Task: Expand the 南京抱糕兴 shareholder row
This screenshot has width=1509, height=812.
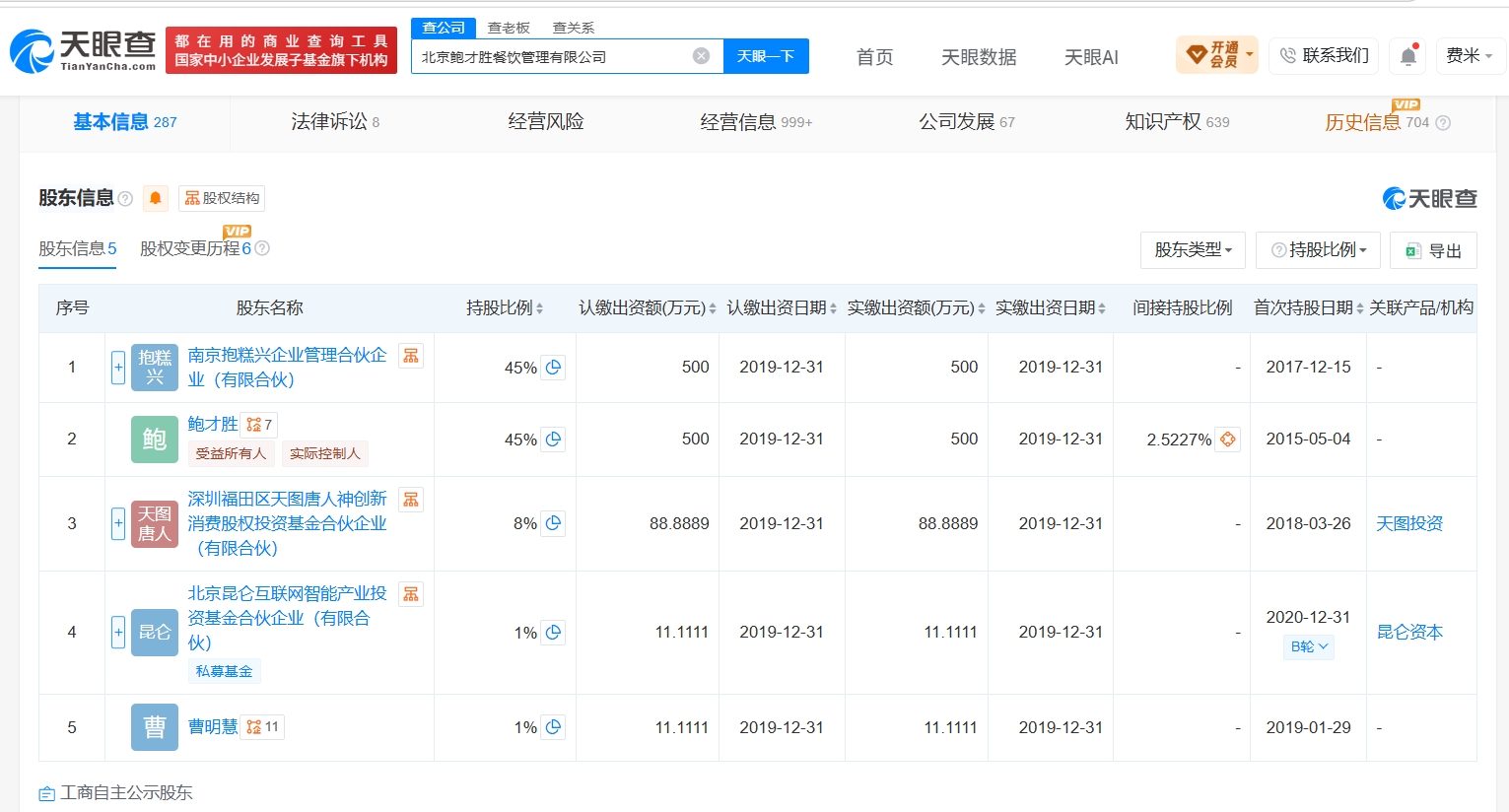Action: pyautogui.click(x=118, y=368)
